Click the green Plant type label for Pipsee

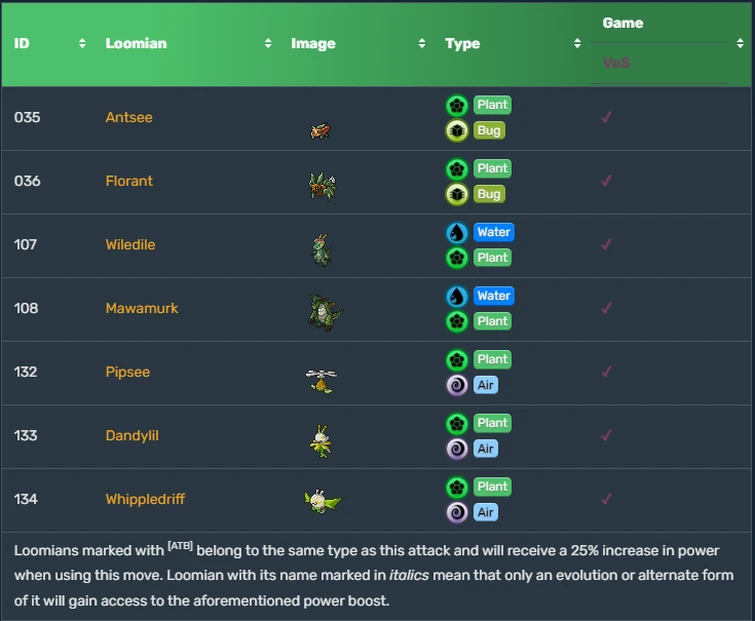coord(492,359)
